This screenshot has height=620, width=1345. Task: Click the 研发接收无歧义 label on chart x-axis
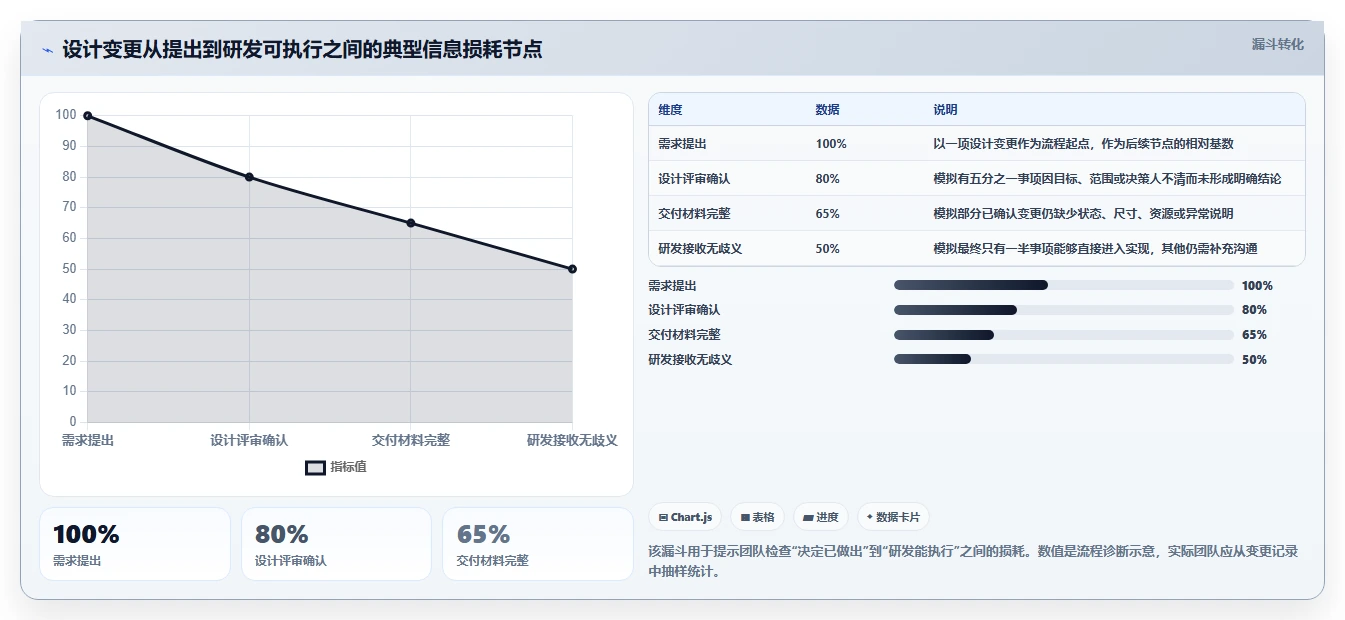(572, 441)
